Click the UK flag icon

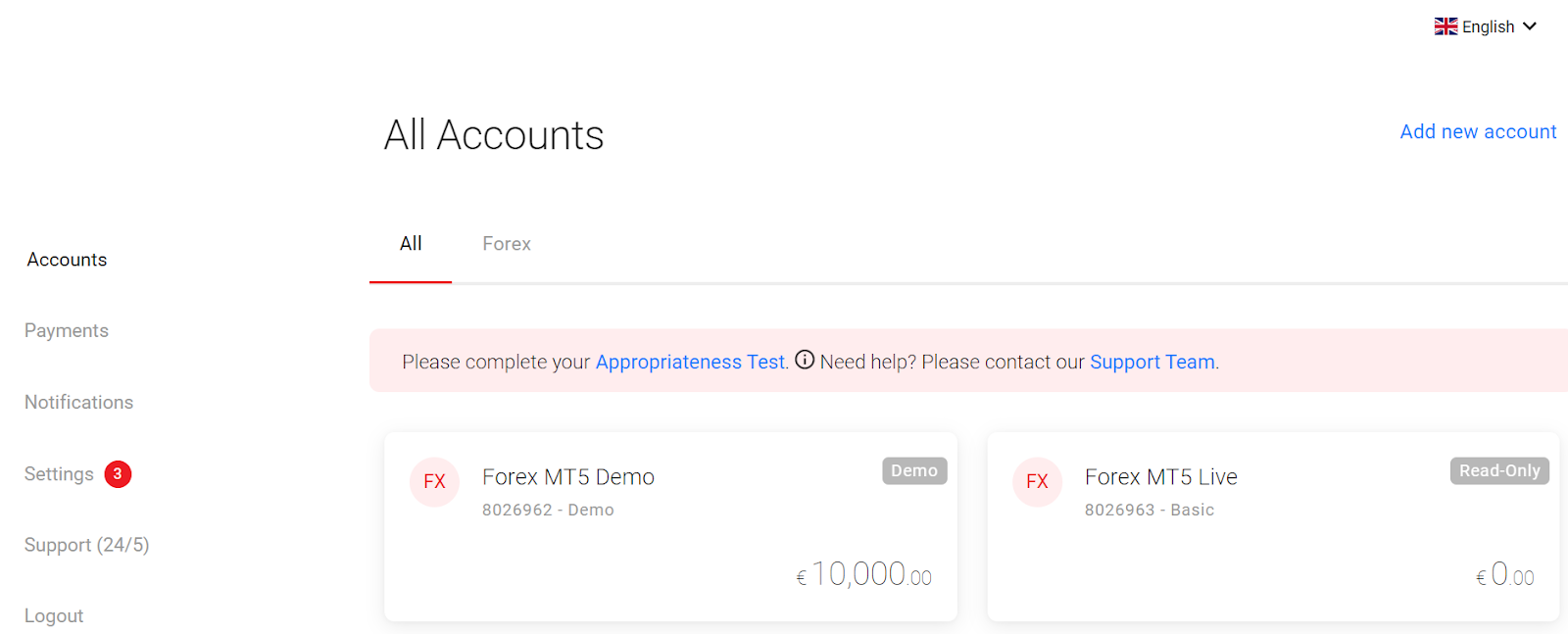[x=1445, y=26]
